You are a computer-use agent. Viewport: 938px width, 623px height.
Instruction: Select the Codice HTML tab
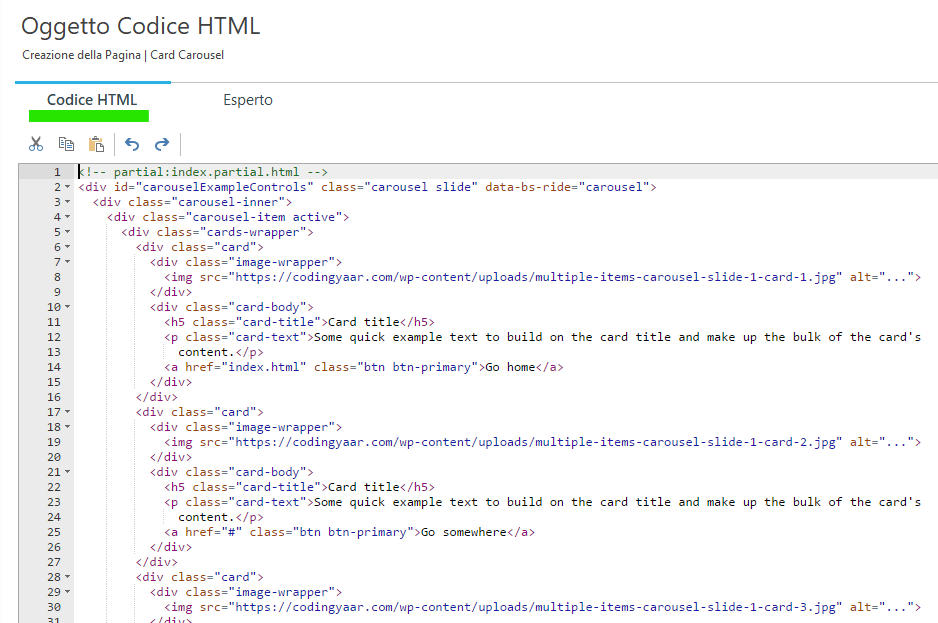[x=92, y=100]
